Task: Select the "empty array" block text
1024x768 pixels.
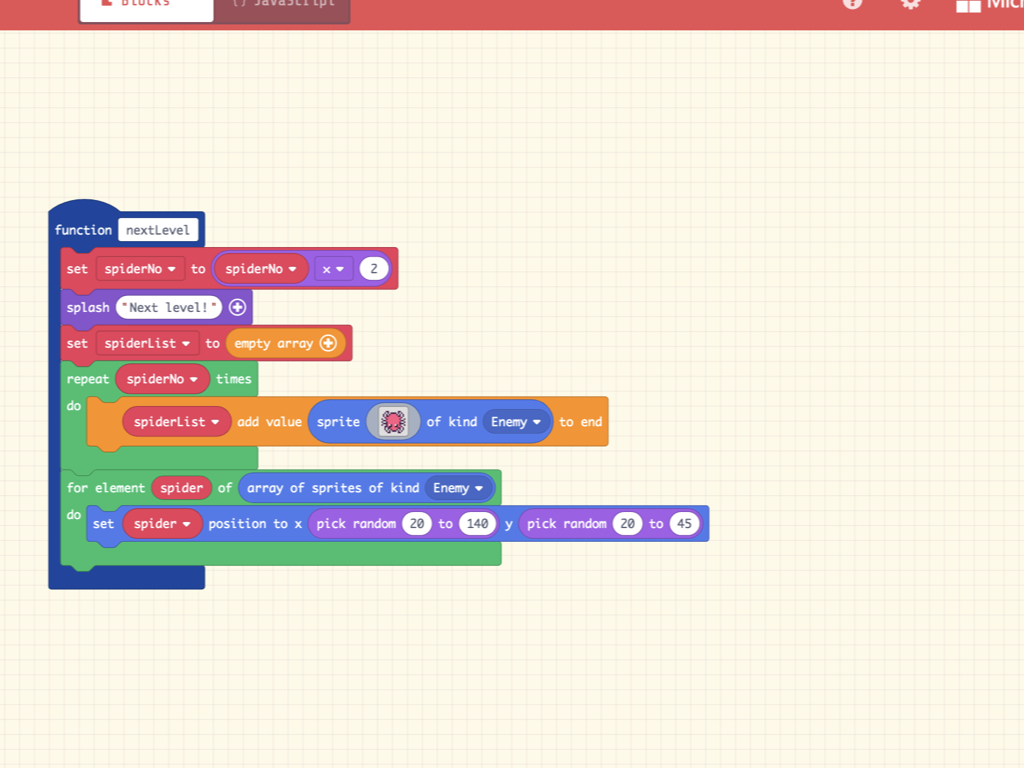Action: point(274,344)
